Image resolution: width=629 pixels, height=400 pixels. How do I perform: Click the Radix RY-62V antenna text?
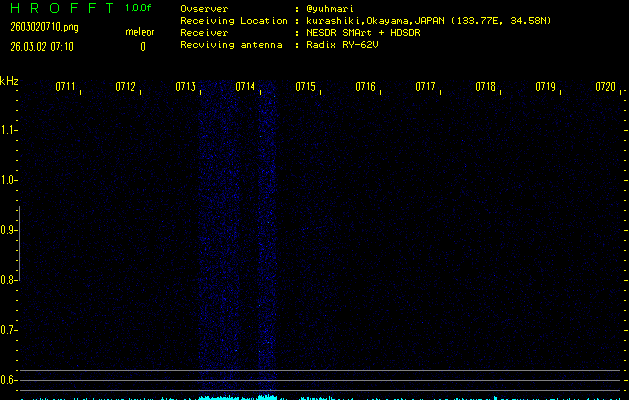[x=342, y=45]
